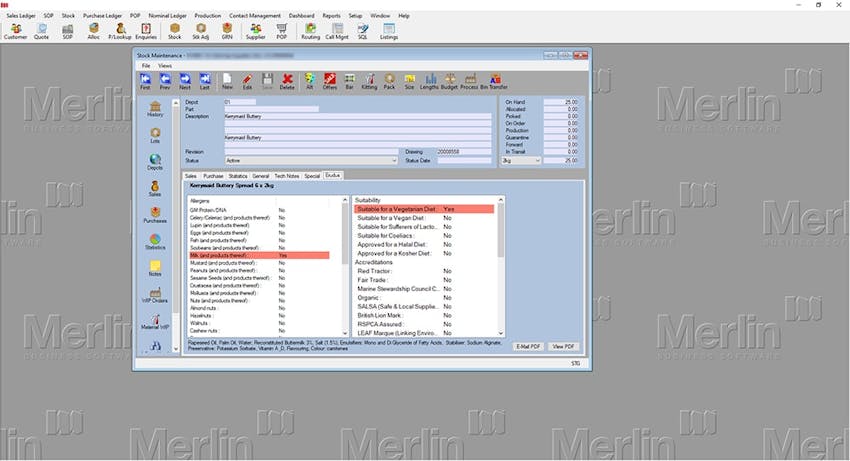
Task: Open Depots in the side panel
Action: tap(155, 162)
